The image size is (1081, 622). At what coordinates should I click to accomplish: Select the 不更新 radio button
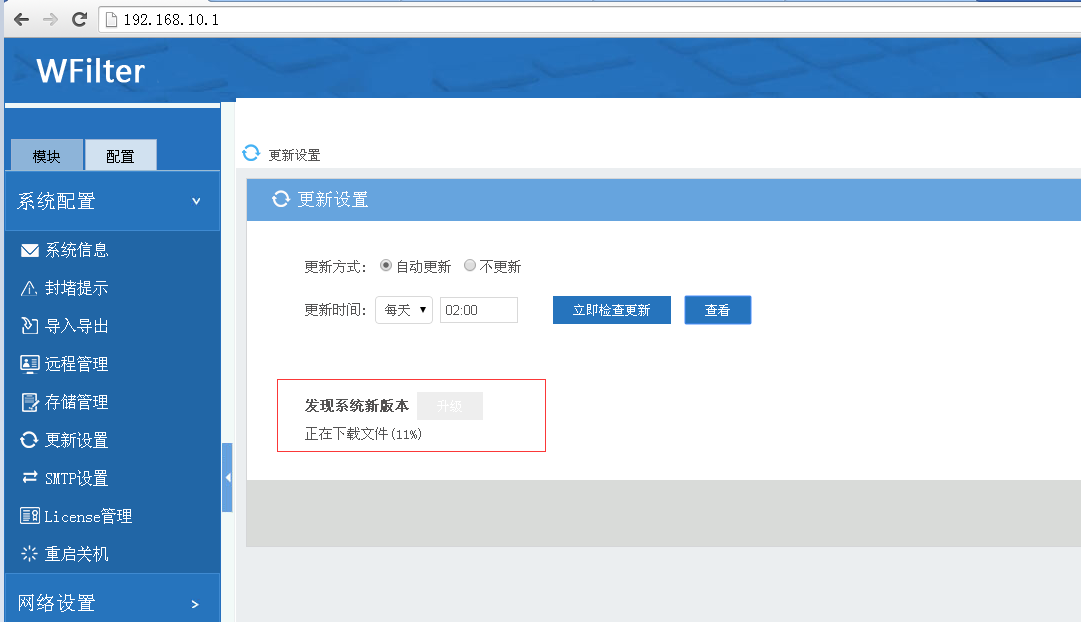(x=470, y=266)
